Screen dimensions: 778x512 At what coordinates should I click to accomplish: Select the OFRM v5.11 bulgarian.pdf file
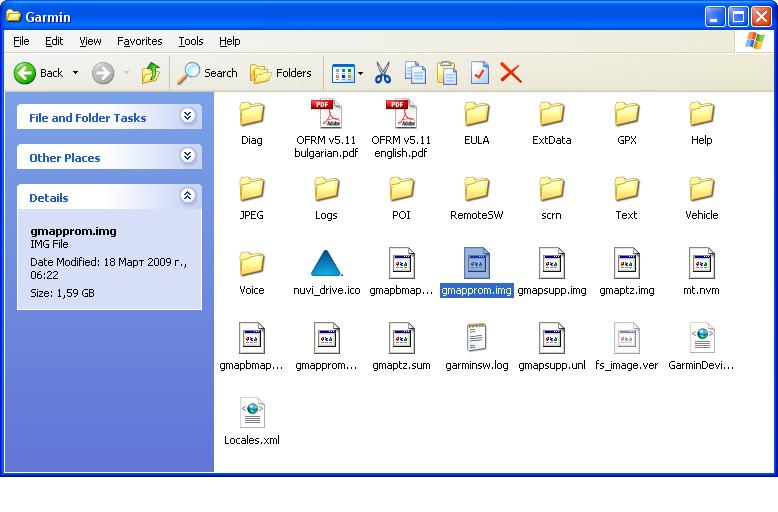[x=326, y=116]
